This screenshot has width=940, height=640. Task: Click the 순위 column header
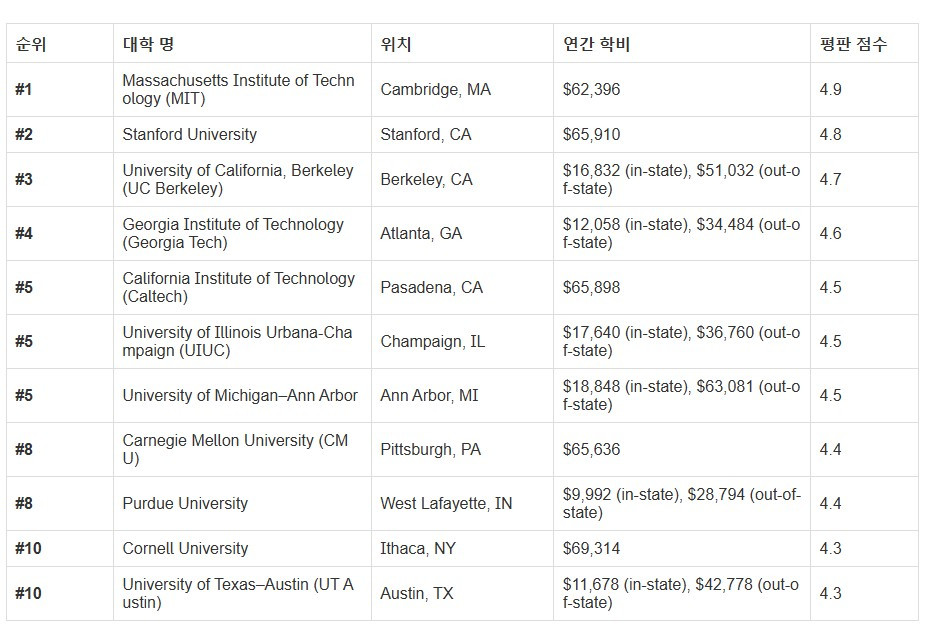tap(31, 45)
